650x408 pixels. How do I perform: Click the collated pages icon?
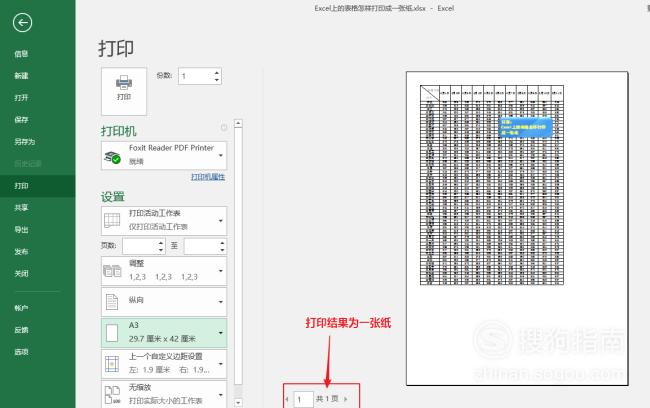click(112, 271)
